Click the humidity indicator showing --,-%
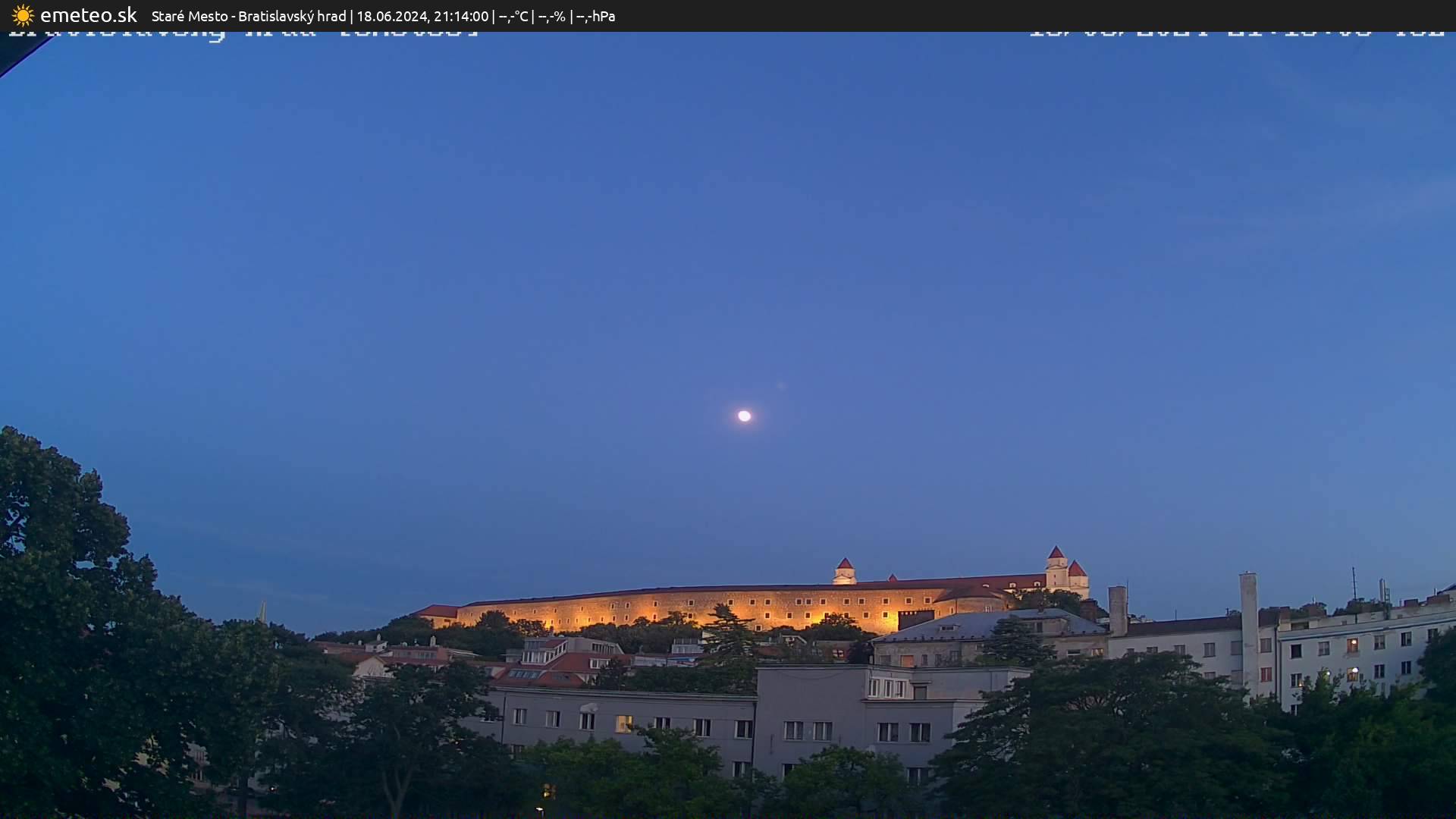 coord(553,16)
